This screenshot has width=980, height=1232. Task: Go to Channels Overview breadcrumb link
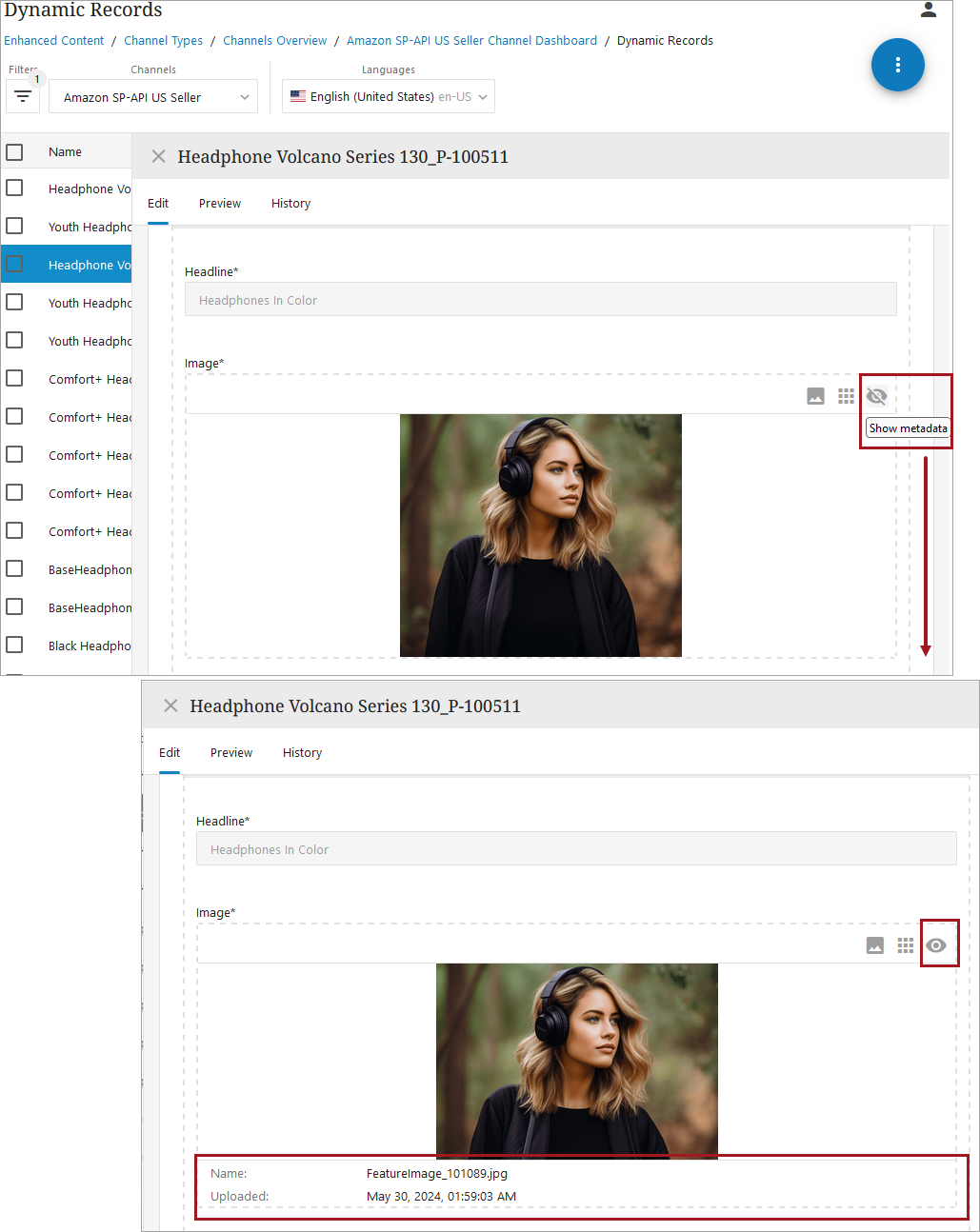[x=274, y=41]
